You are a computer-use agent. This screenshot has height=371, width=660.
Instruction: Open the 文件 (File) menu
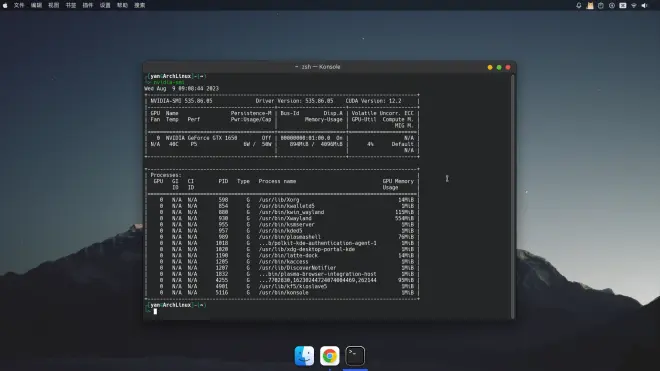click(x=19, y=5)
